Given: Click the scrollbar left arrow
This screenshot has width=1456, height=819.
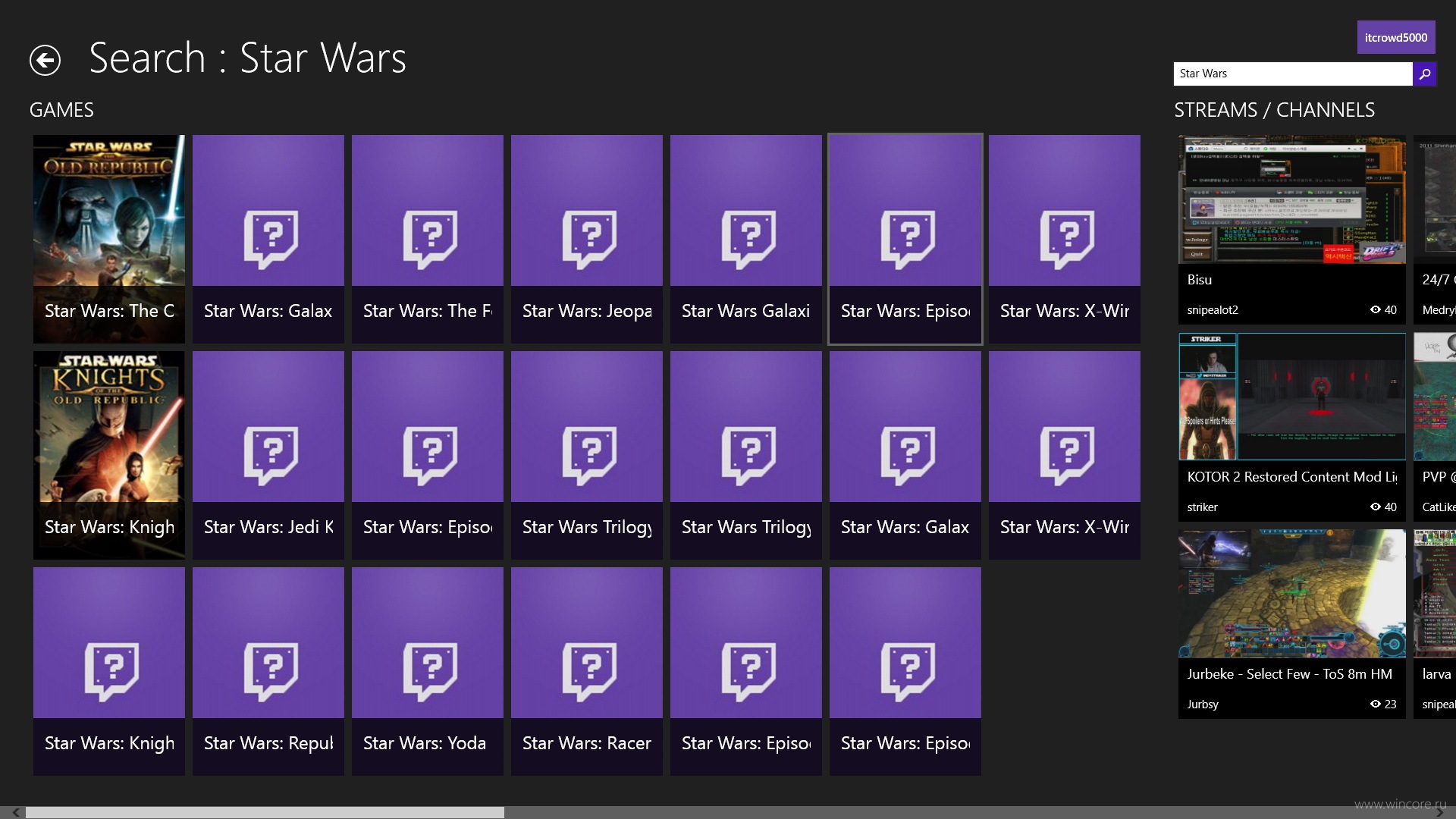Looking at the screenshot, I should (x=15, y=813).
